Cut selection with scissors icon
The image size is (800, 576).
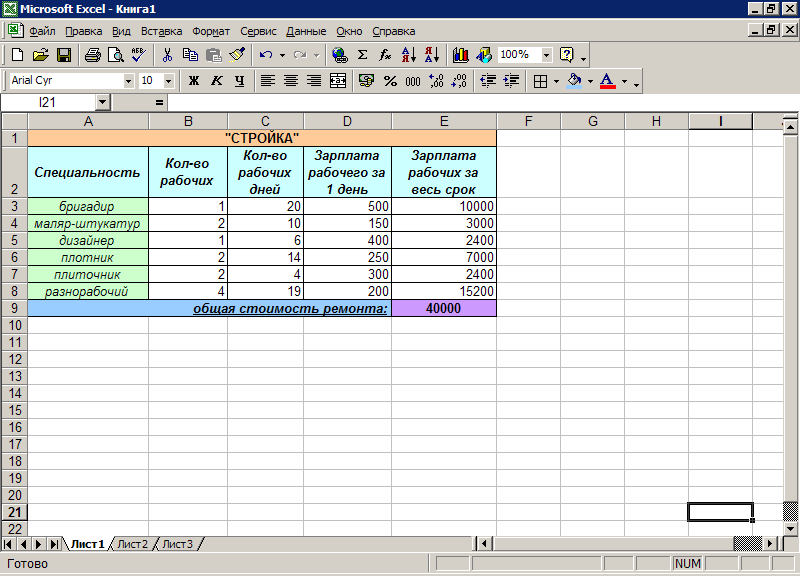point(167,55)
